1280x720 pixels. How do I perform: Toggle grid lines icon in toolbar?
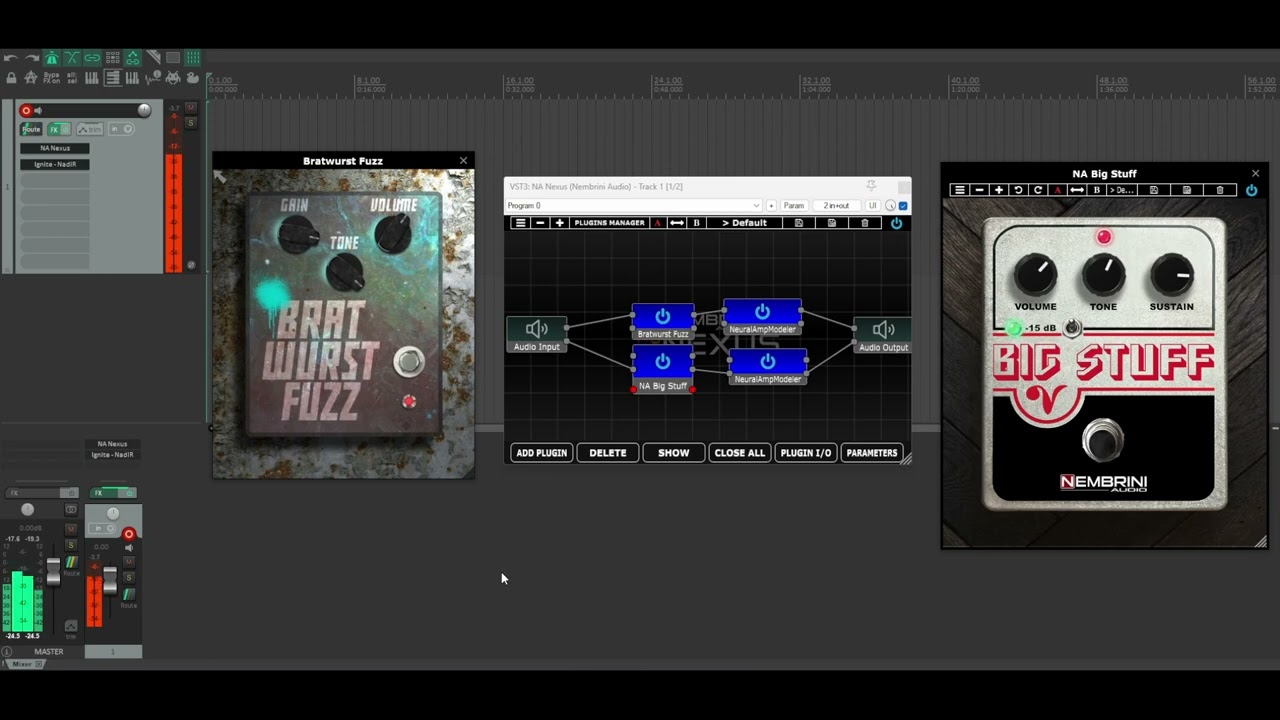click(x=193, y=58)
